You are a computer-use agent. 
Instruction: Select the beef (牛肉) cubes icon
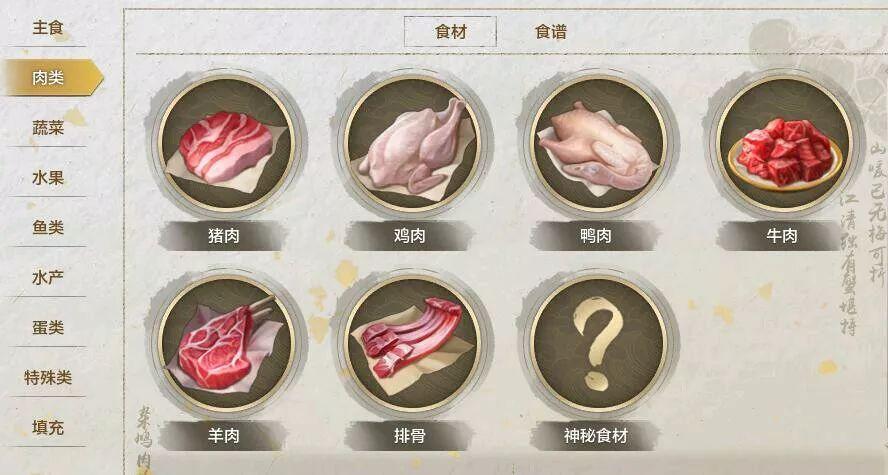(784, 144)
